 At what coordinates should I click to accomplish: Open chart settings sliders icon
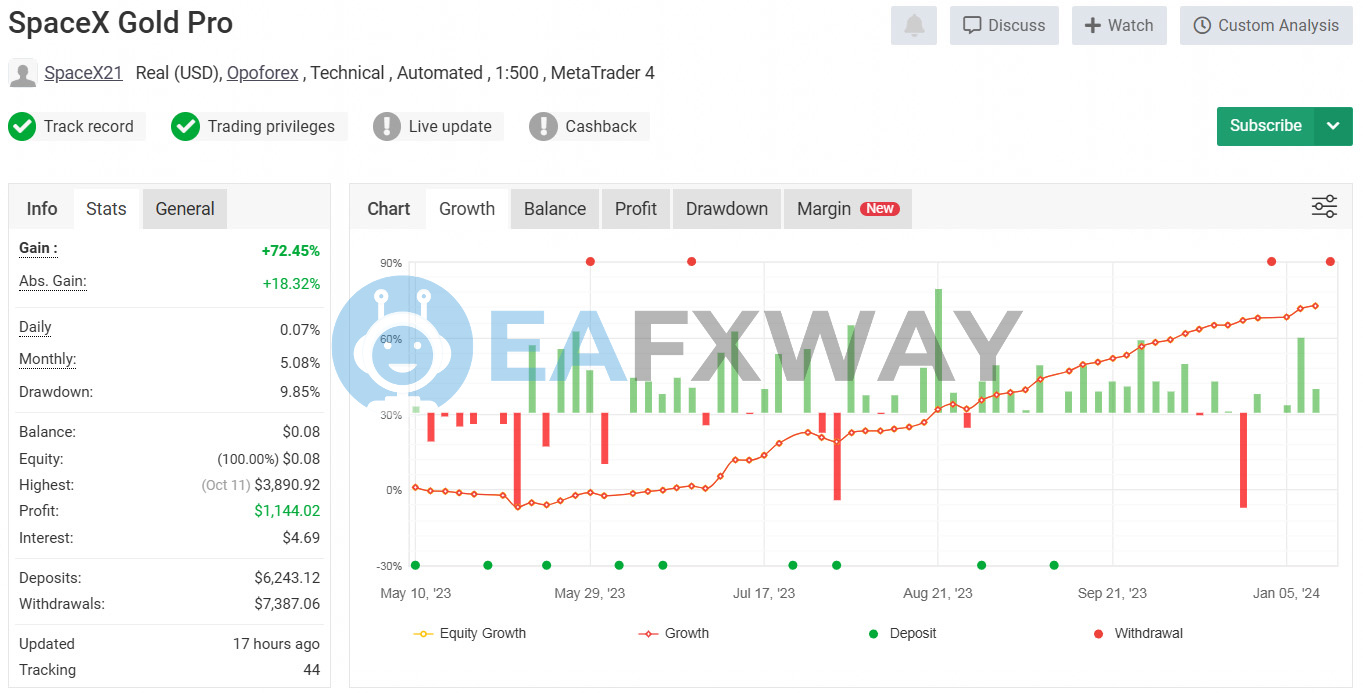coord(1324,207)
